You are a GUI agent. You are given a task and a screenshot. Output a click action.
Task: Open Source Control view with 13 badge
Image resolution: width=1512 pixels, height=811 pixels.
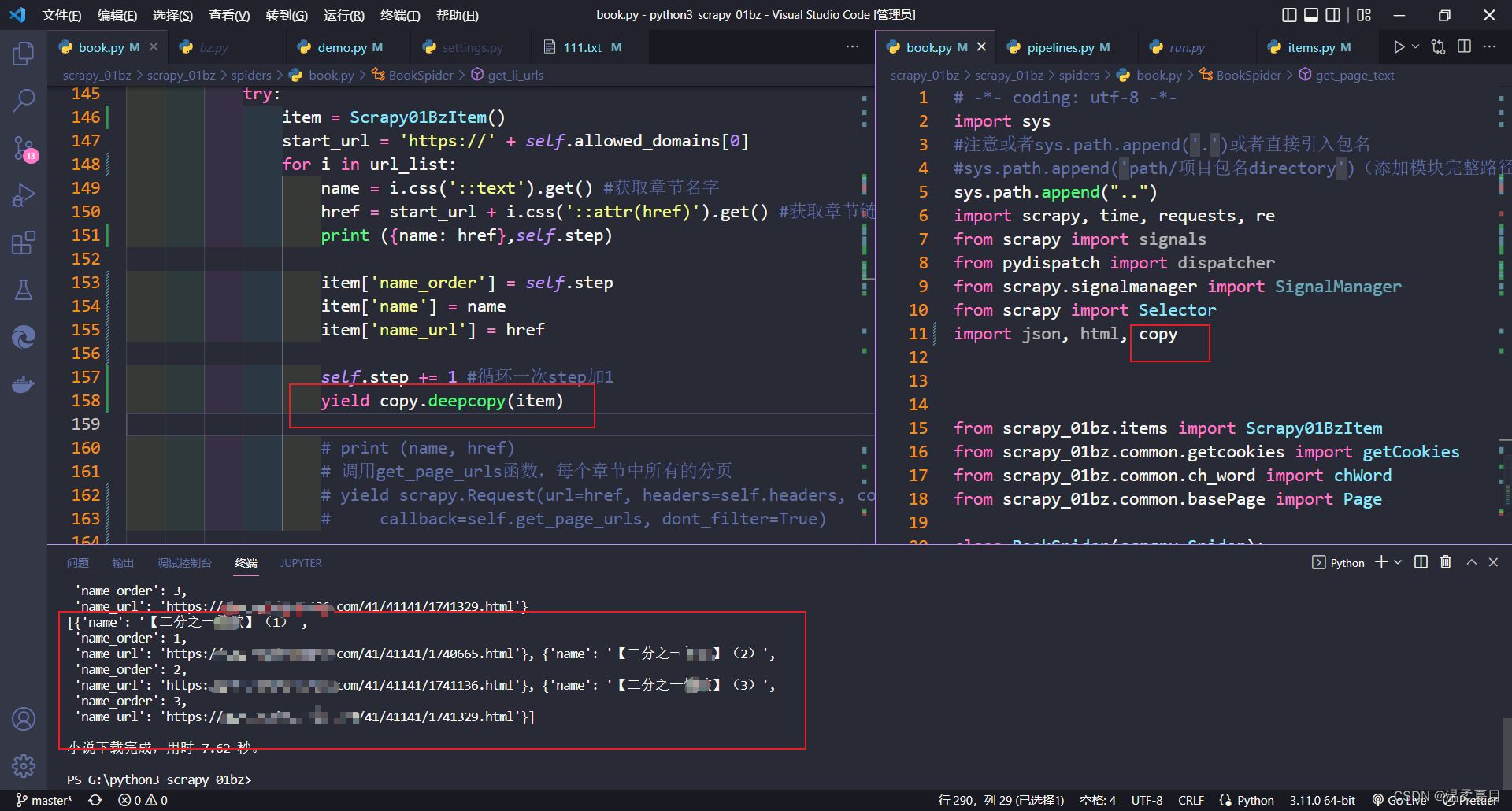[x=24, y=148]
